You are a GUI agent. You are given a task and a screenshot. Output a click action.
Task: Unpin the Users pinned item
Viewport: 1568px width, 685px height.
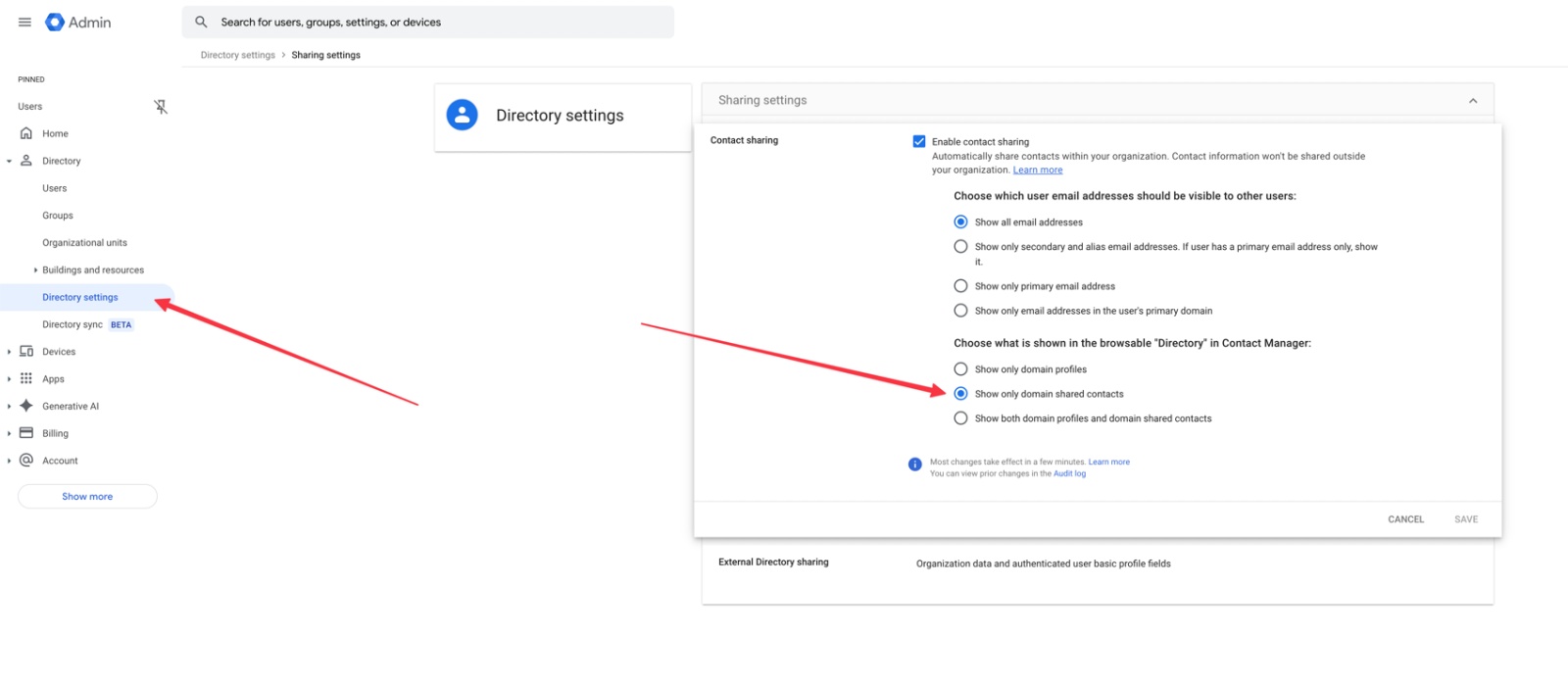click(x=161, y=107)
